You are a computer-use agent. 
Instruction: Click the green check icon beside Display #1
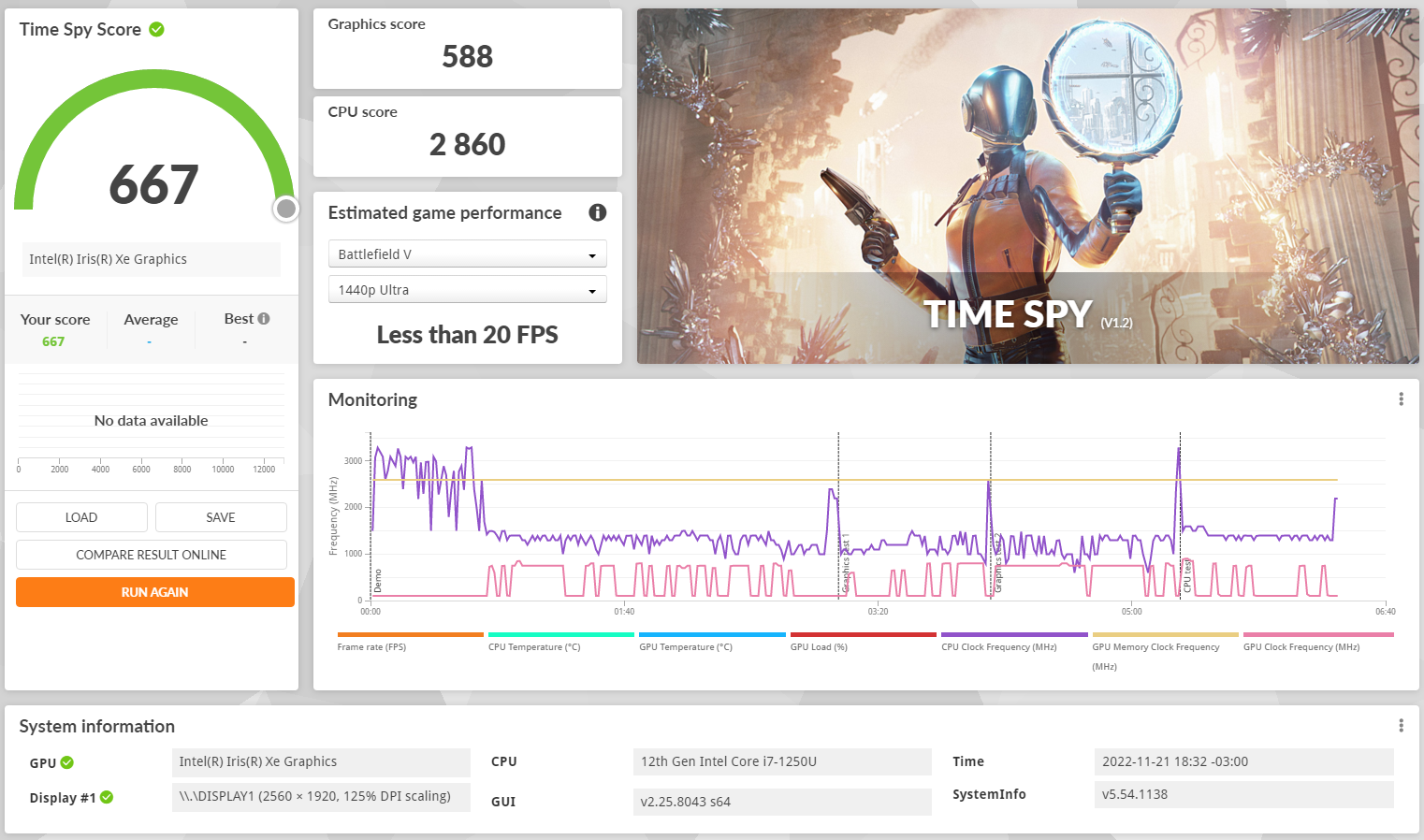107,797
